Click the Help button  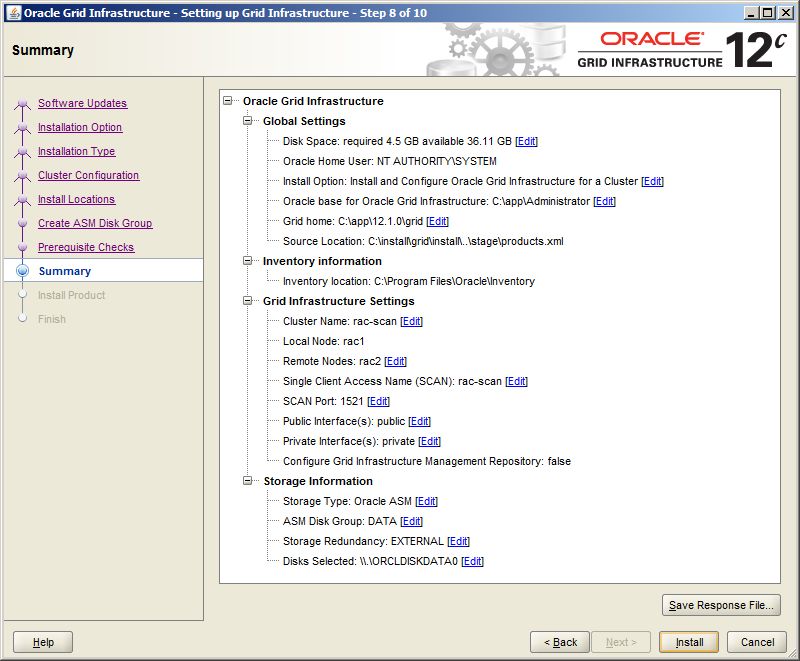[x=43, y=642]
